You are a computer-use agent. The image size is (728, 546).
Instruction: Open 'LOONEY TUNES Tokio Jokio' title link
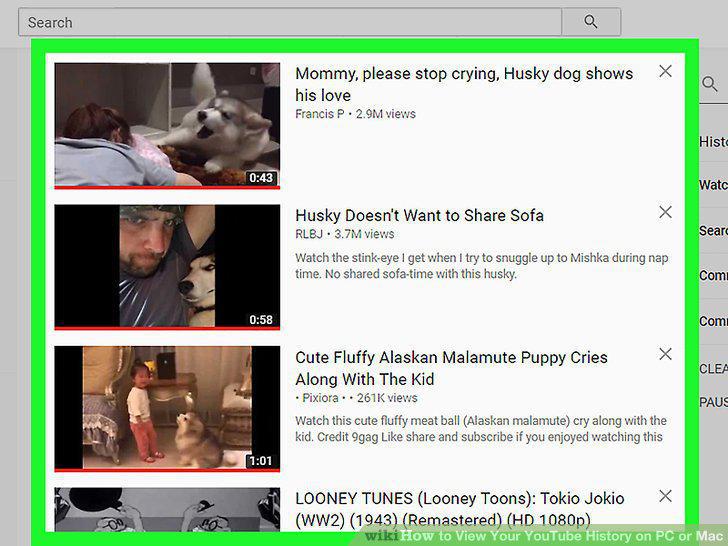(x=460, y=509)
